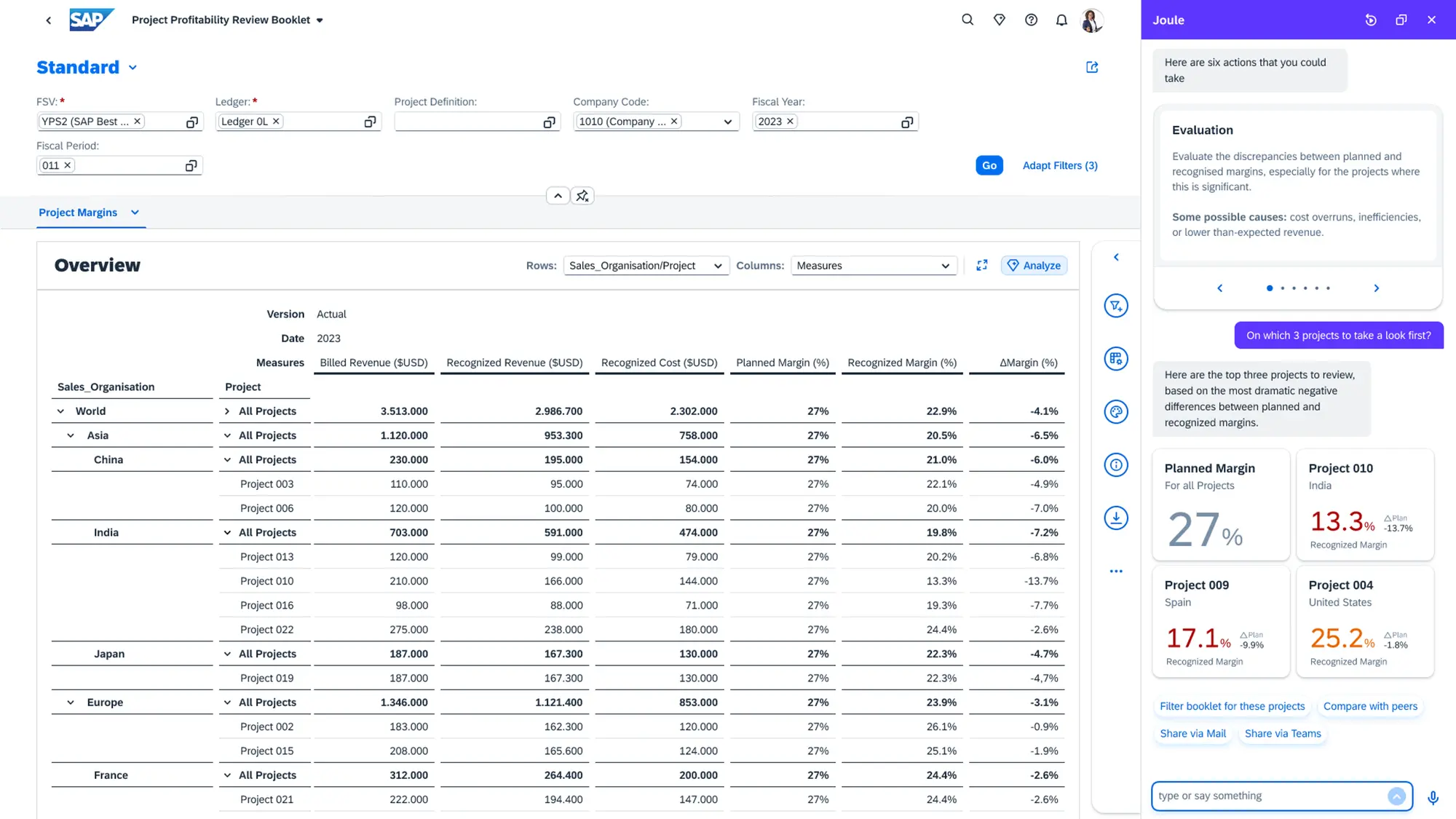Click the palette styling icon in sidebar
The image size is (1456, 819).
[x=1115, y=412]
